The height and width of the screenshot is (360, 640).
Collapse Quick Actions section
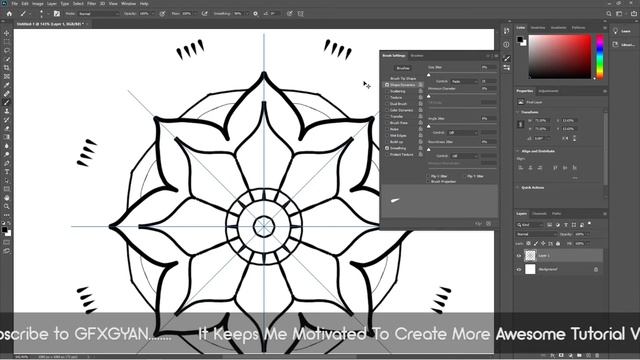[518, 187]
